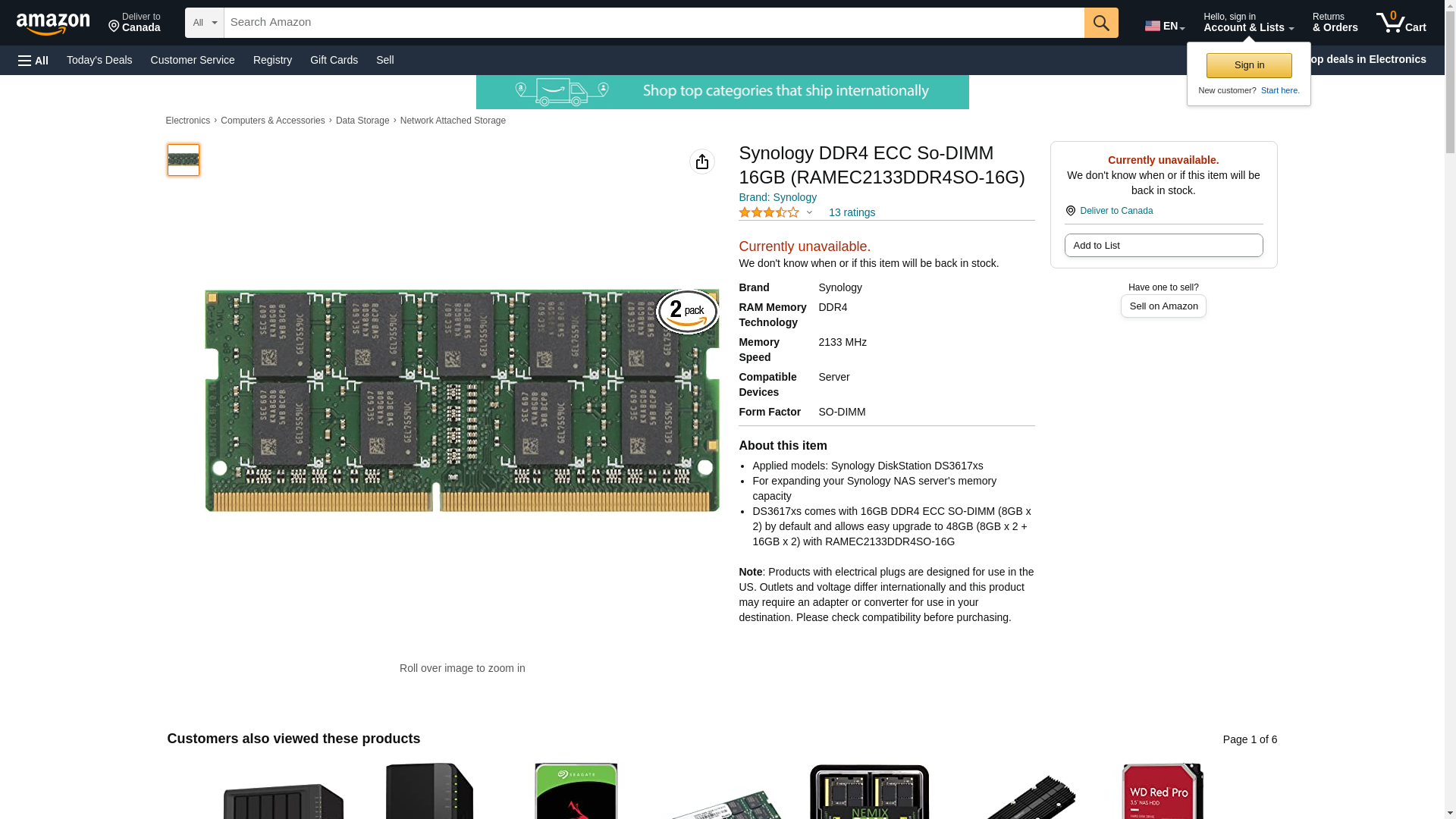The width and height of the screenshot is (1456, 819).
Task: Click the search magnifying glass button
Action: coord(1100,23)
